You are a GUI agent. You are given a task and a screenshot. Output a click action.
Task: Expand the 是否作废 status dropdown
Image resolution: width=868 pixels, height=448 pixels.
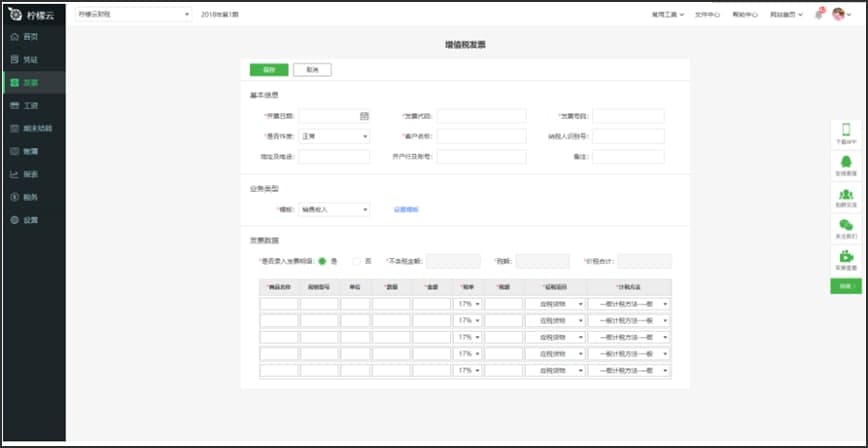point(334,136)
